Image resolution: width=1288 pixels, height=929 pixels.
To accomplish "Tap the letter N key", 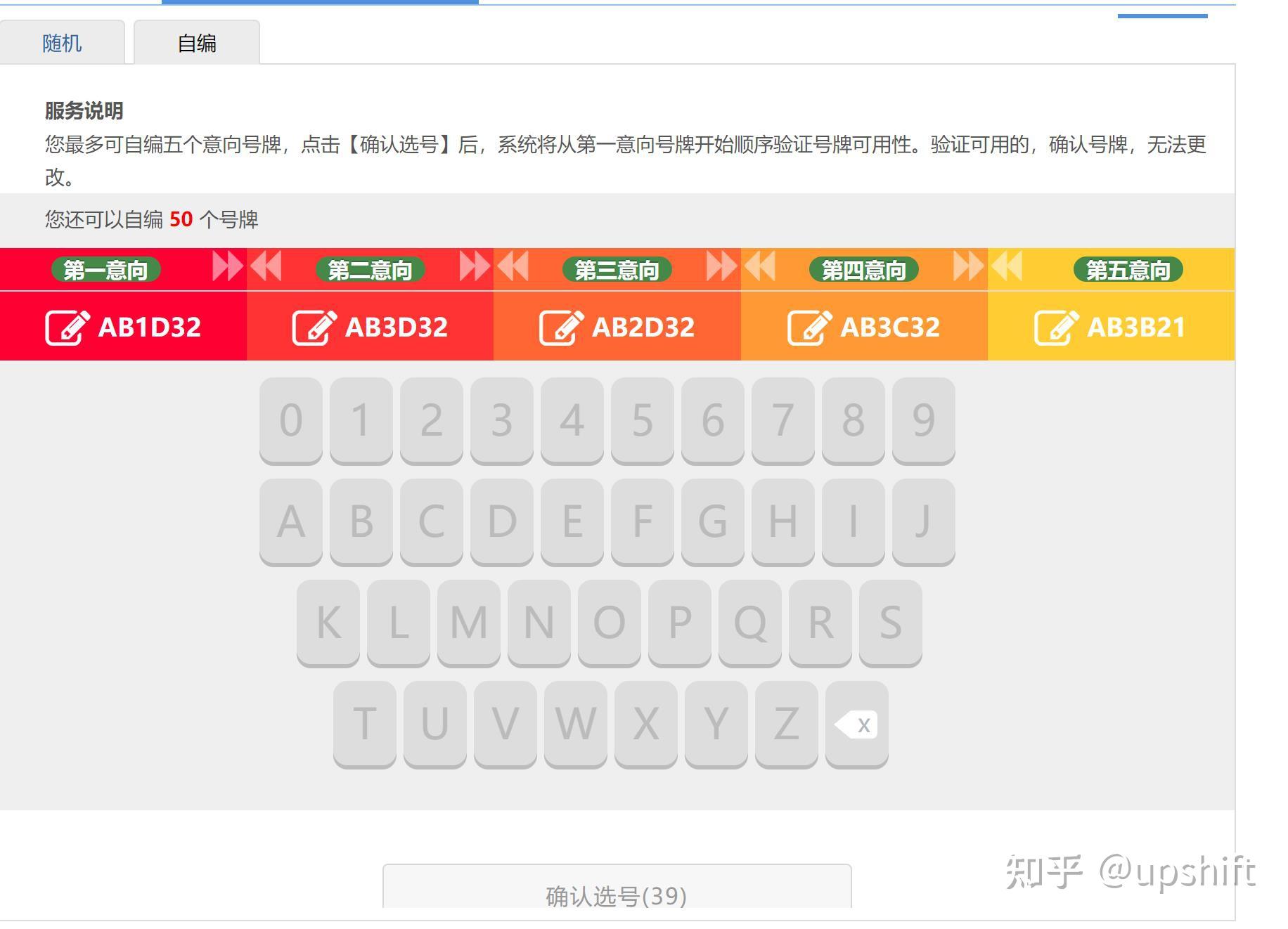I will (x=539, y=623).
